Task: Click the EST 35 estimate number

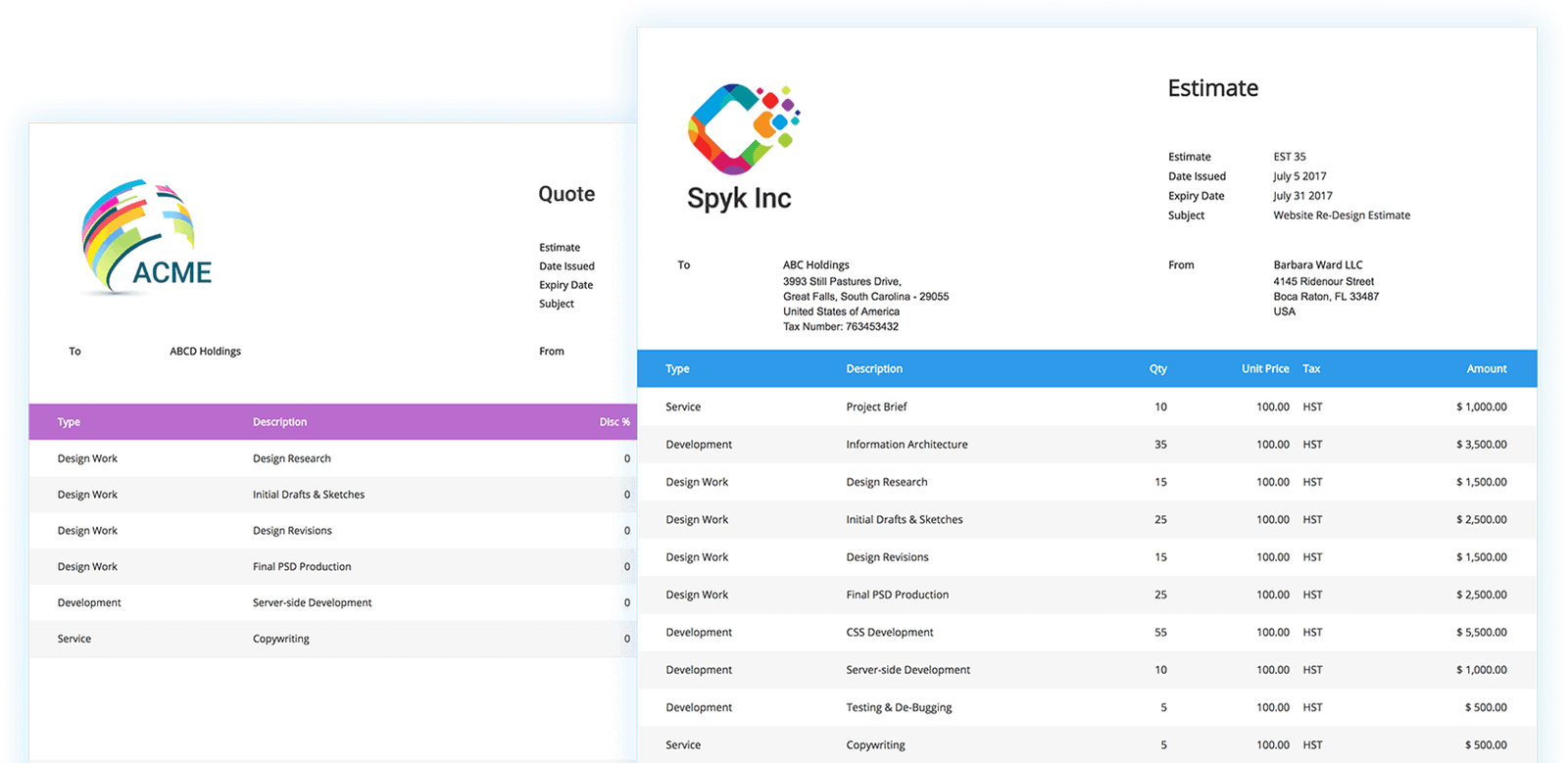Action: (x=1289, y=157)
